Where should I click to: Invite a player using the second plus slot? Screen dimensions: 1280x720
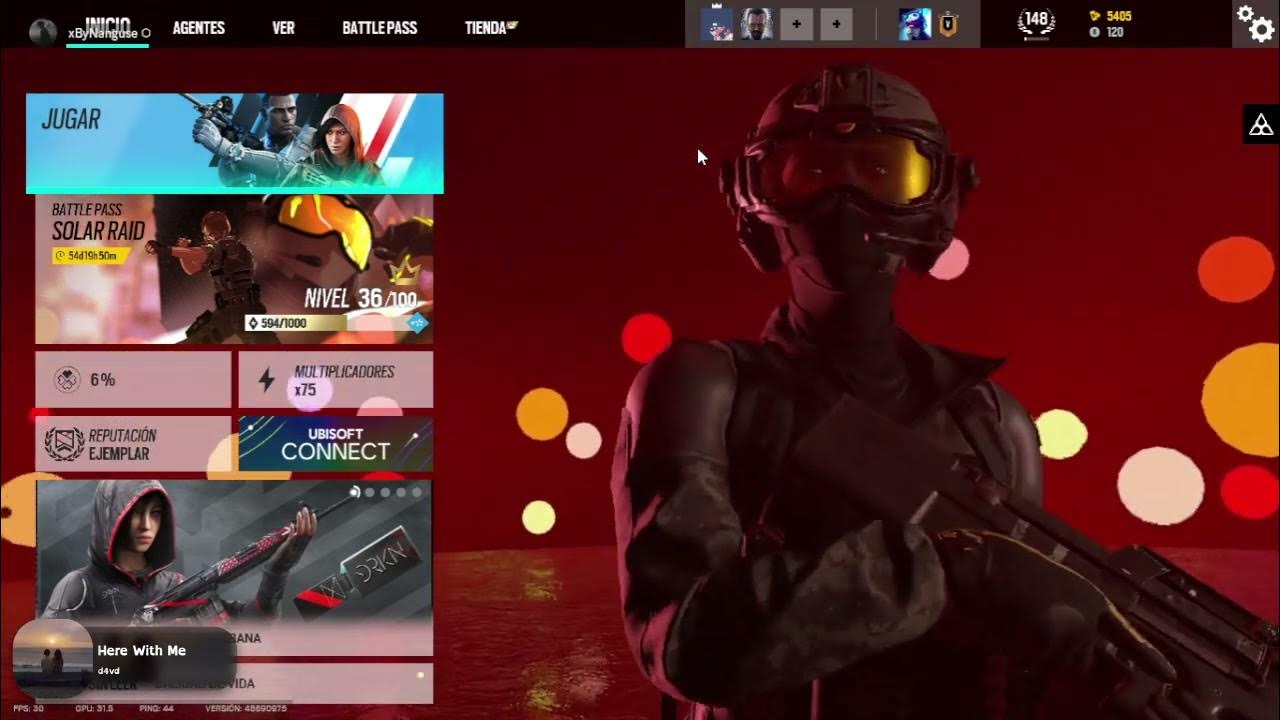tap(837, 23)
